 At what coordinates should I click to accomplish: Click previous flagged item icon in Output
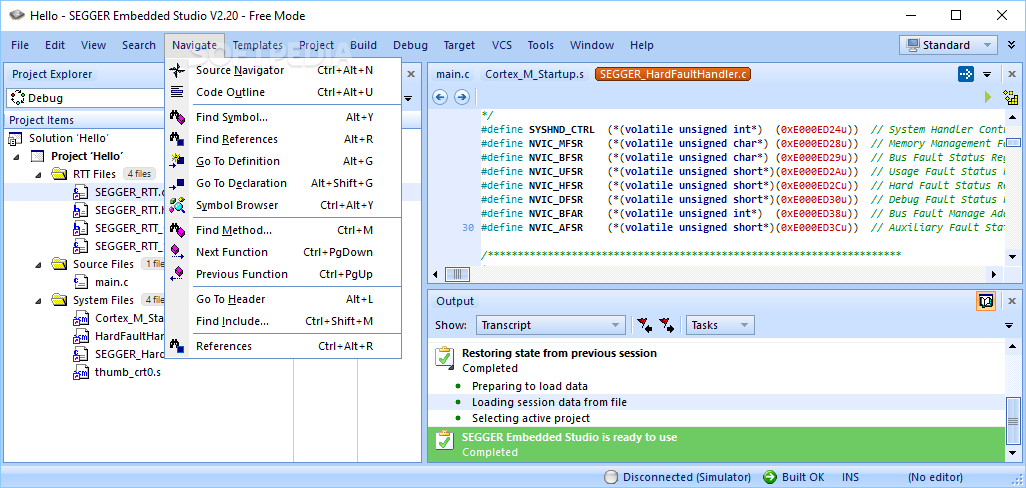(x=645, y=324)
